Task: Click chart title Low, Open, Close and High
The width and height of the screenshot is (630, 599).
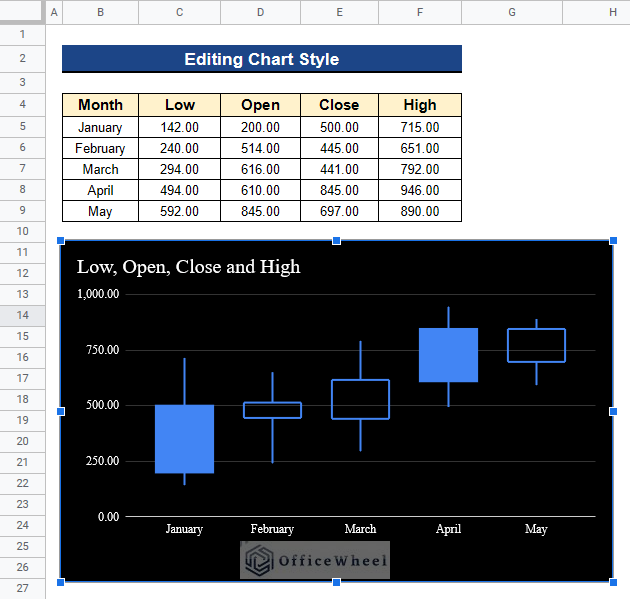Action: (x=188, y=267)
